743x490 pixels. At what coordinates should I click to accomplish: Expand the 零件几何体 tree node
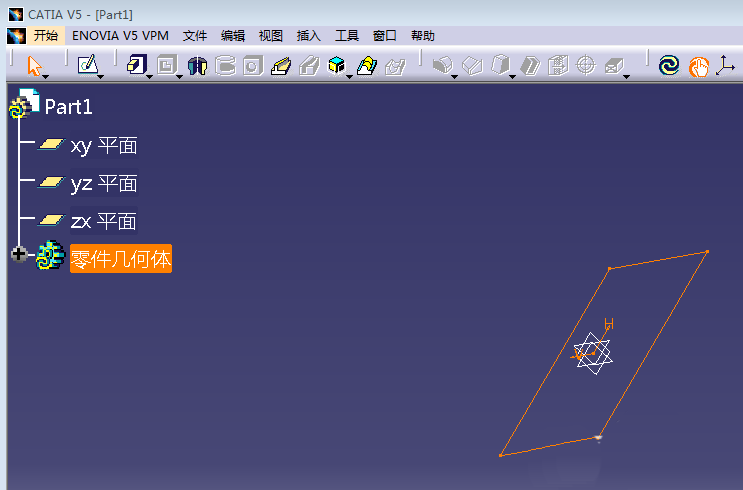point(18,255)
